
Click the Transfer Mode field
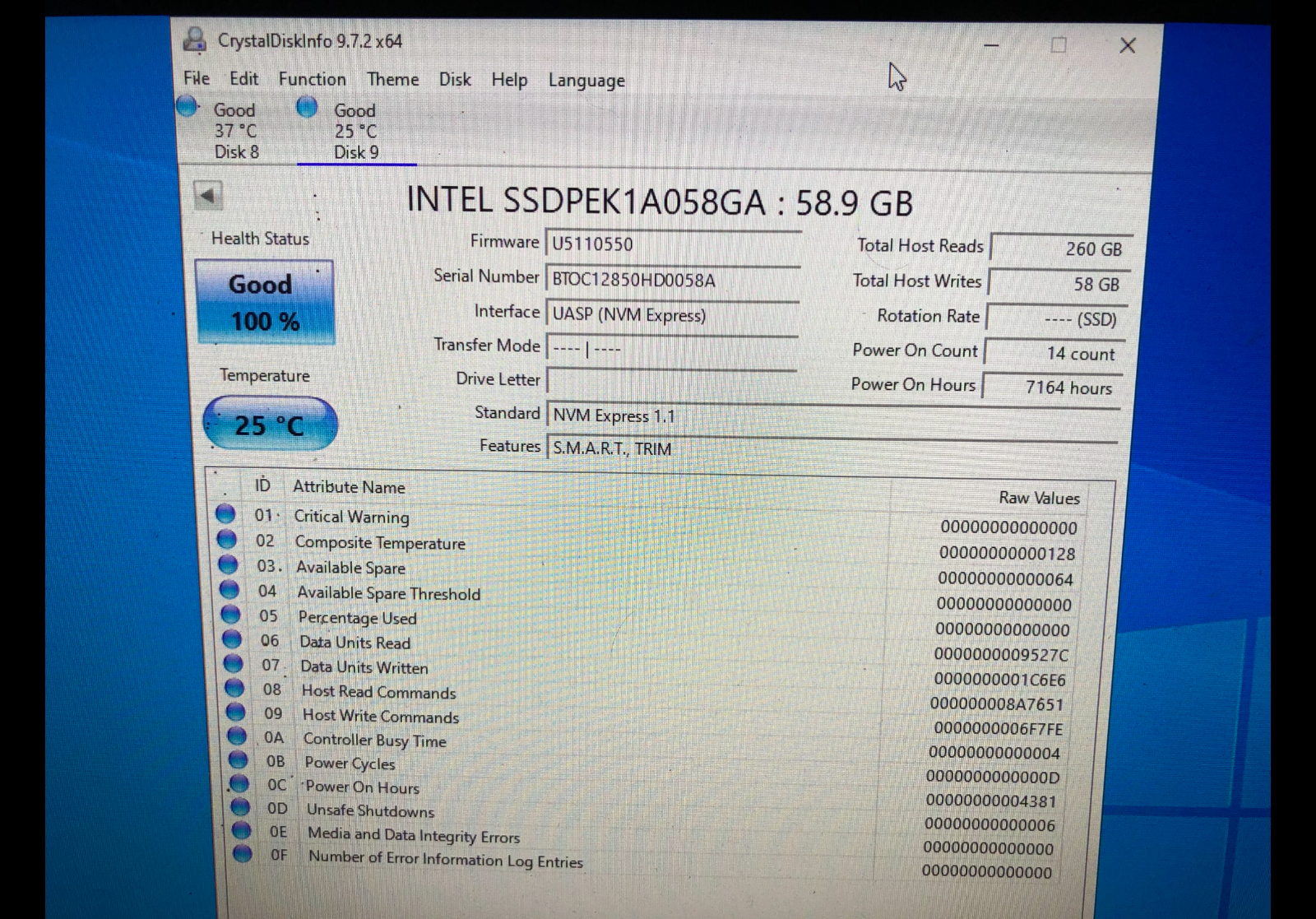pos(672,348)
